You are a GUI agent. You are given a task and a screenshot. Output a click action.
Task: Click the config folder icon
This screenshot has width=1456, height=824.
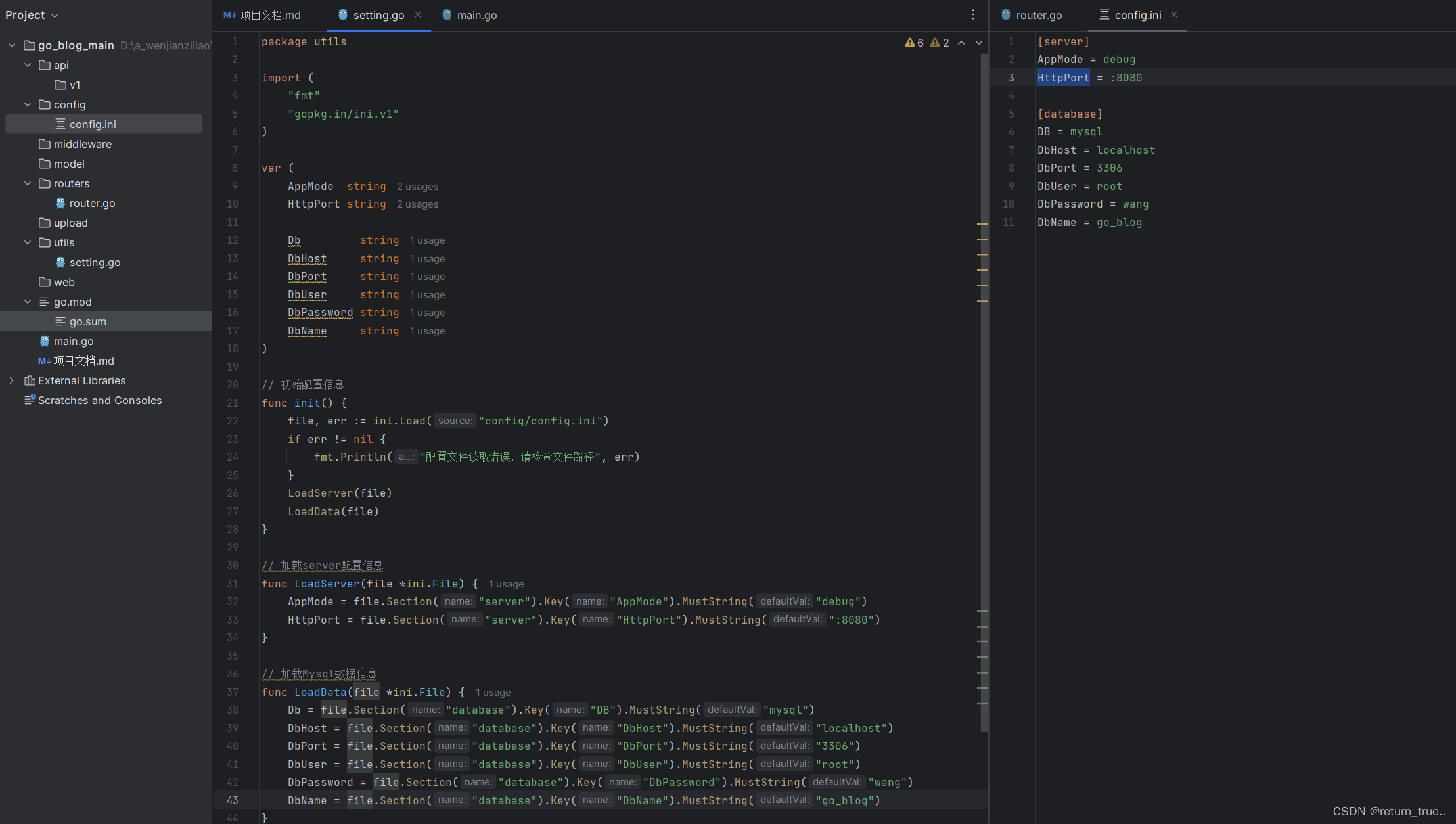(45, 104)
